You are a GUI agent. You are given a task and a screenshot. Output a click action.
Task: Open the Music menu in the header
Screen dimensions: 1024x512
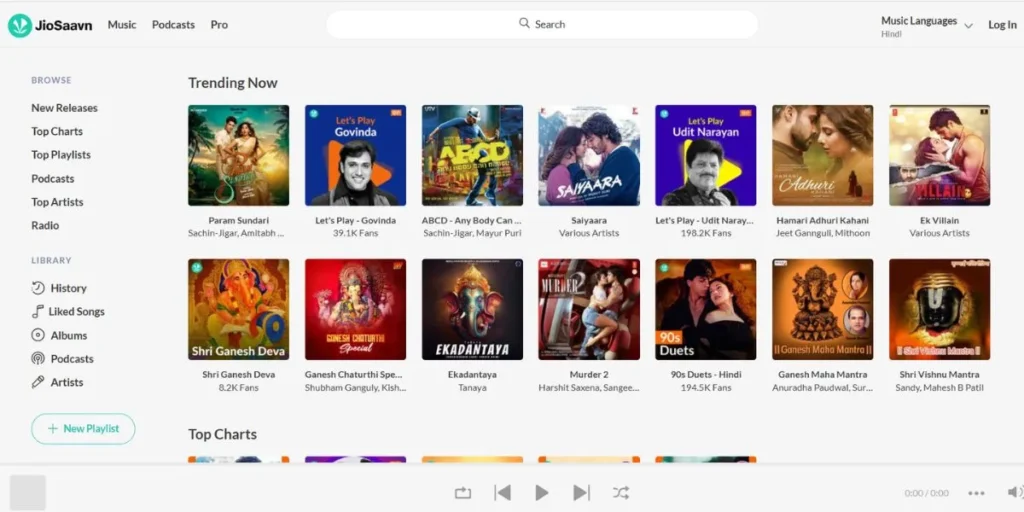[122, 25]
